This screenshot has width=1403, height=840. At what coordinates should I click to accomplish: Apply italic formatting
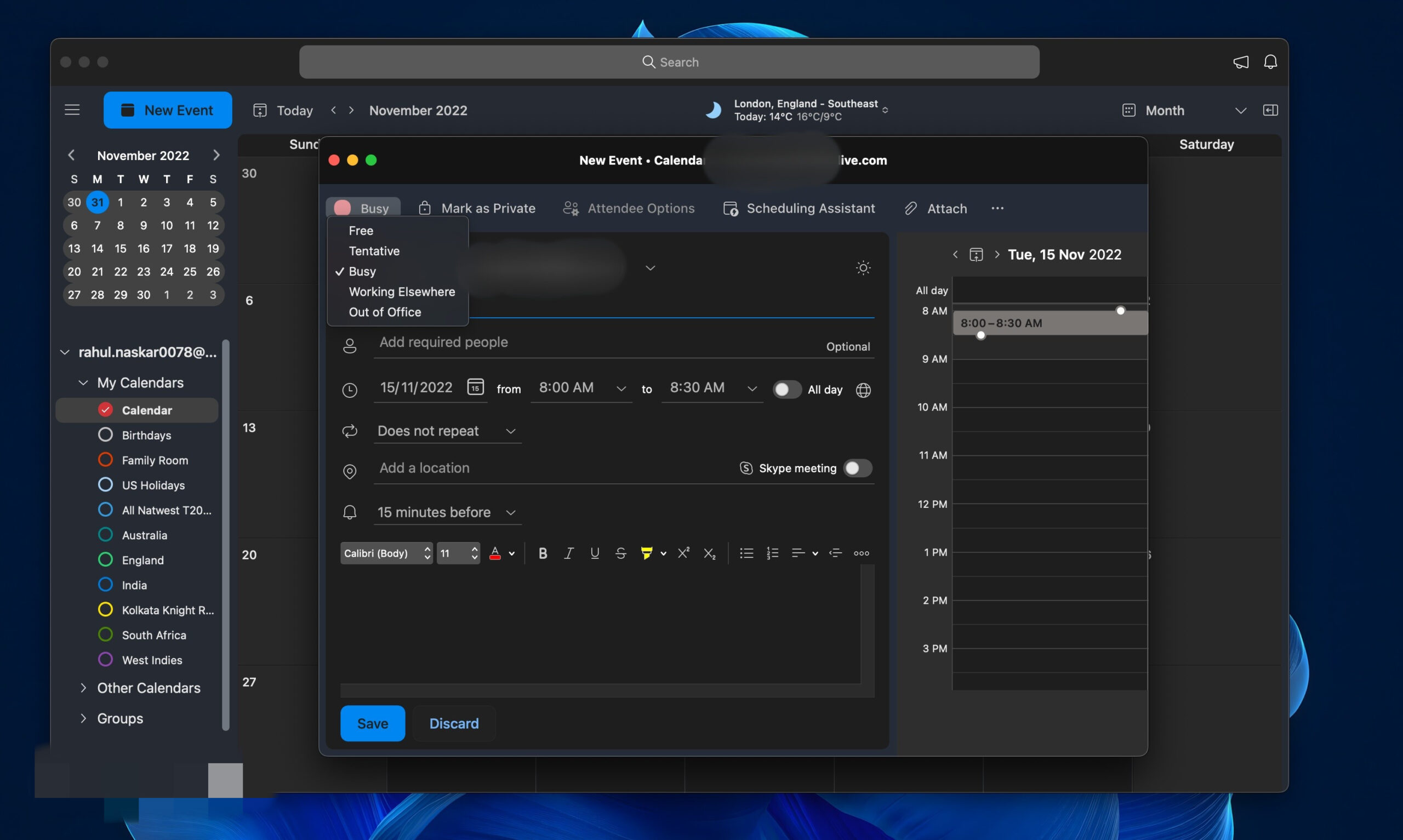tap(569, 553)
